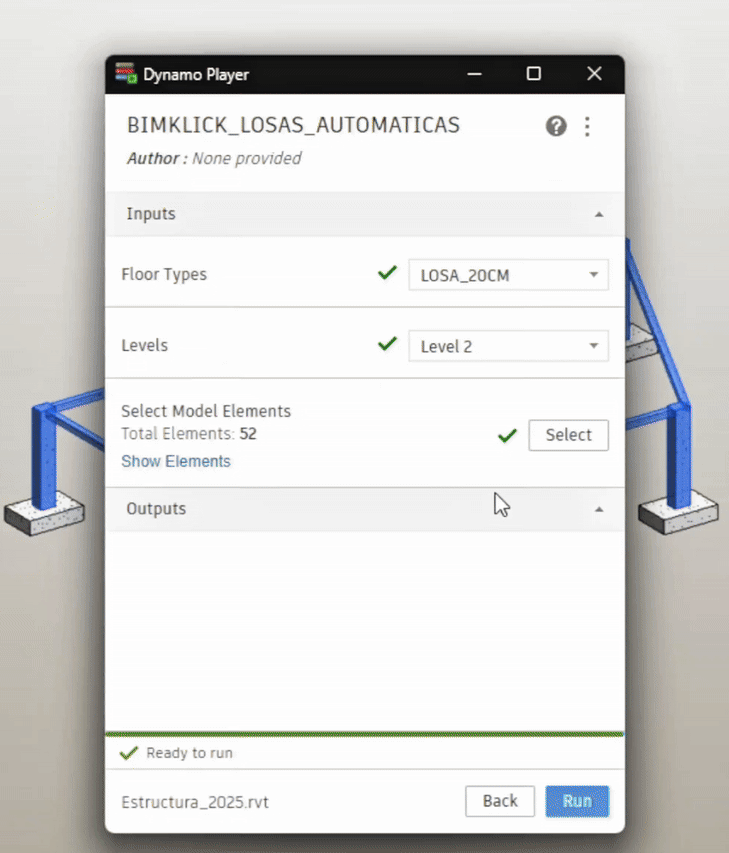Click the Estructura_2025.rvt file name
729x853 pixels.
[195, 802]
